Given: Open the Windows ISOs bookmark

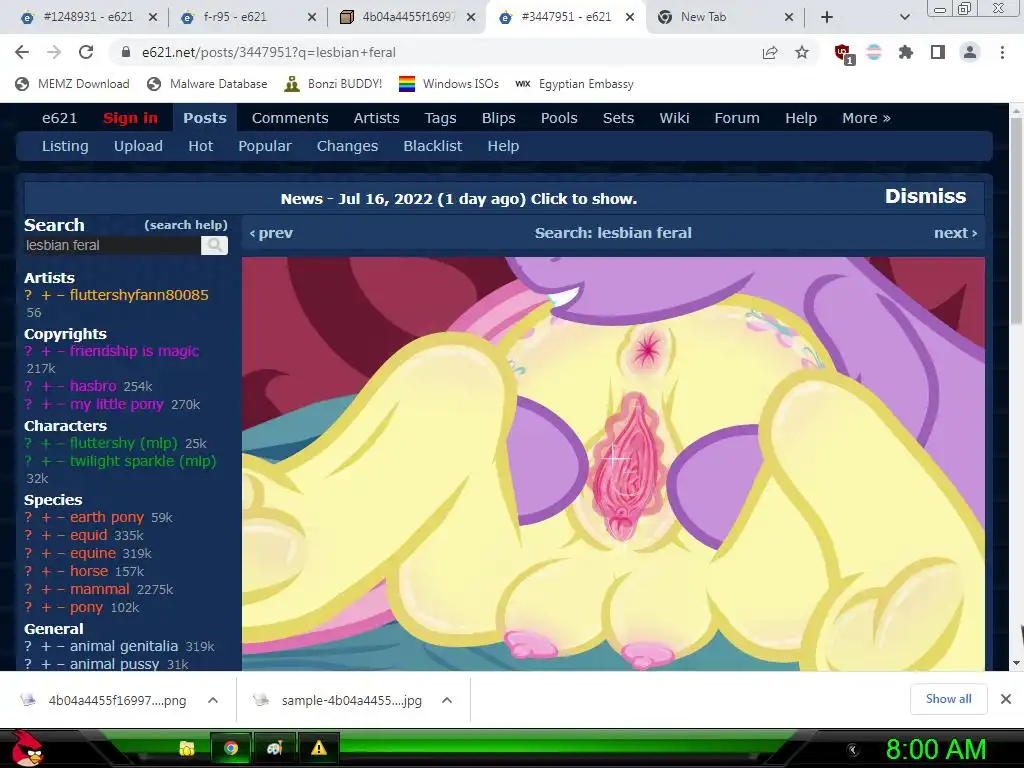Looking at the screenshot, I should coord(449,84).
